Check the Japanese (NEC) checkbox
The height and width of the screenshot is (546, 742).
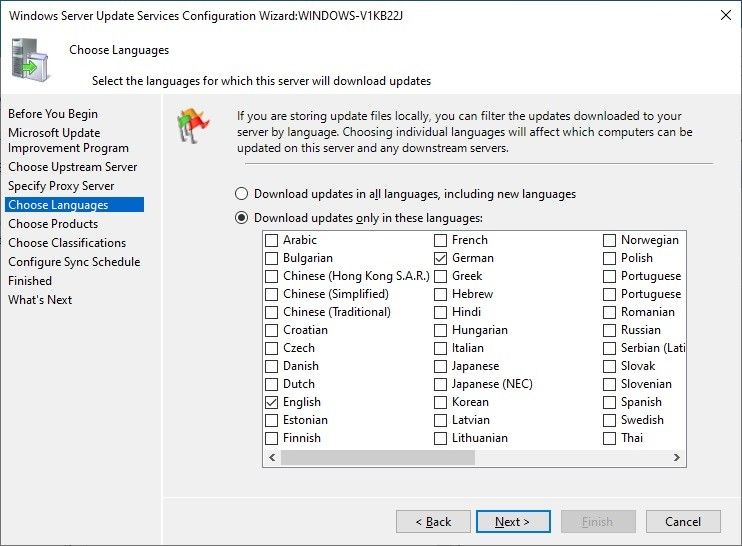pyautogui.click(x=441, y=384)
